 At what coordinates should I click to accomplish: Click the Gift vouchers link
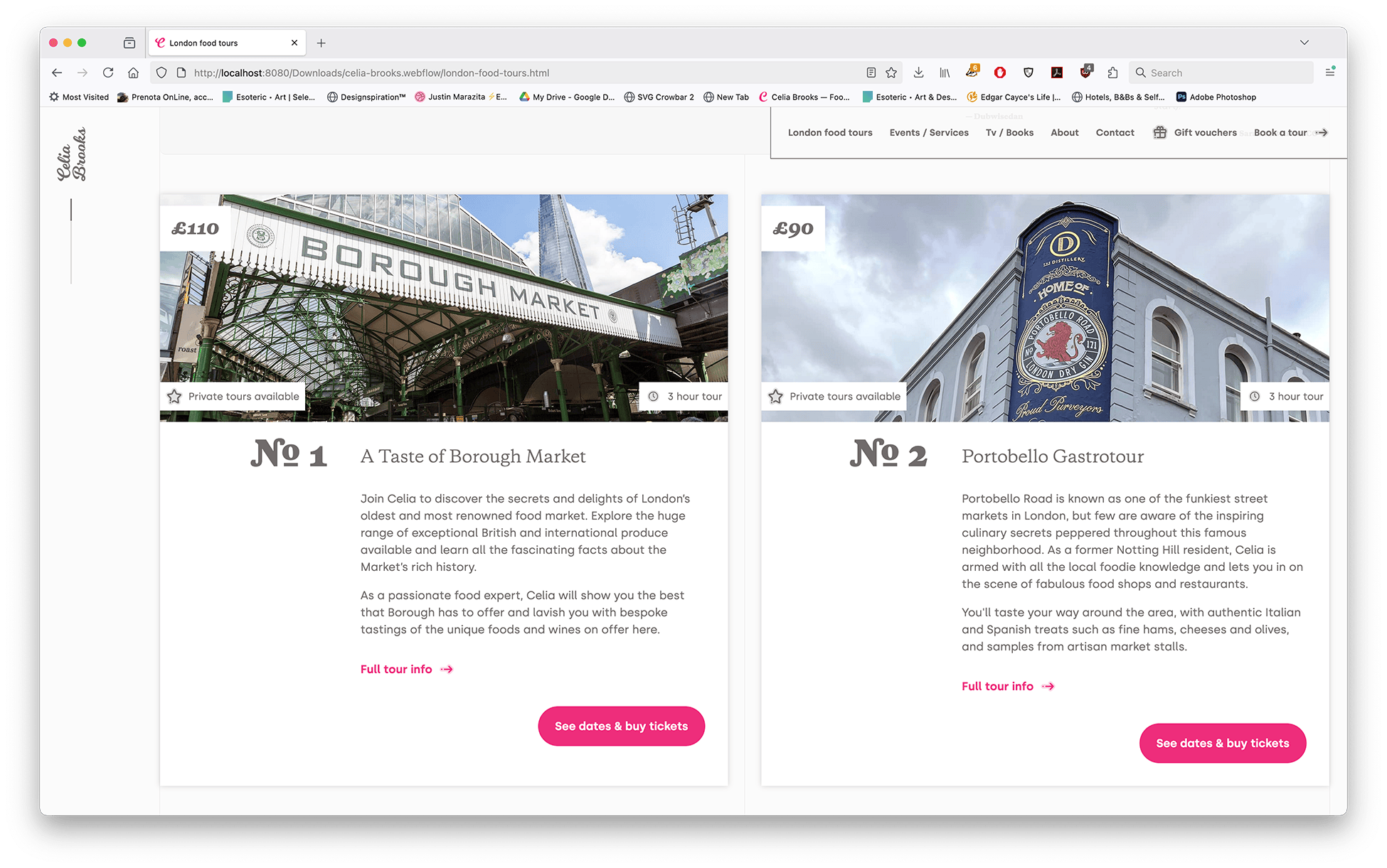(x=1204, y=132)
